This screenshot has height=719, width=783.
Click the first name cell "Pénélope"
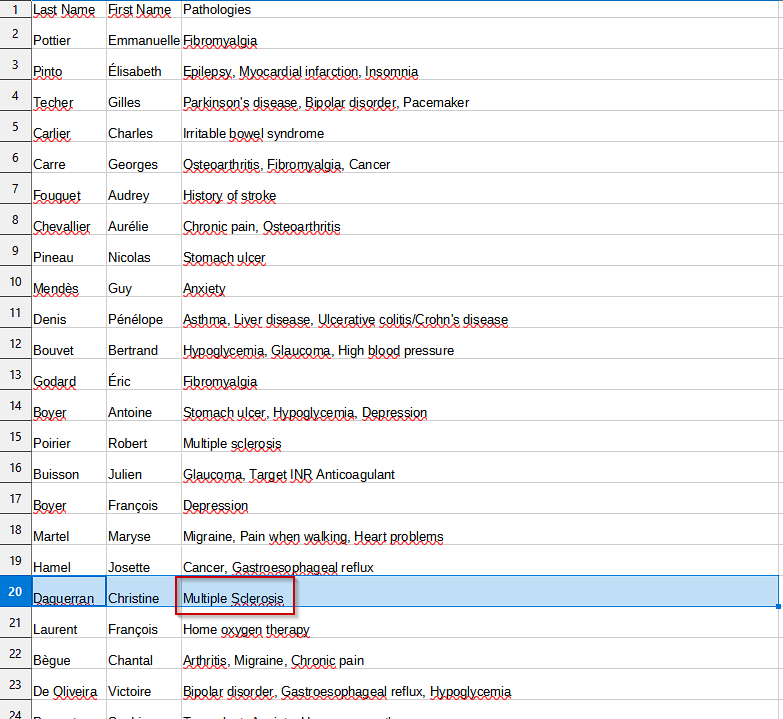[135, 319]
